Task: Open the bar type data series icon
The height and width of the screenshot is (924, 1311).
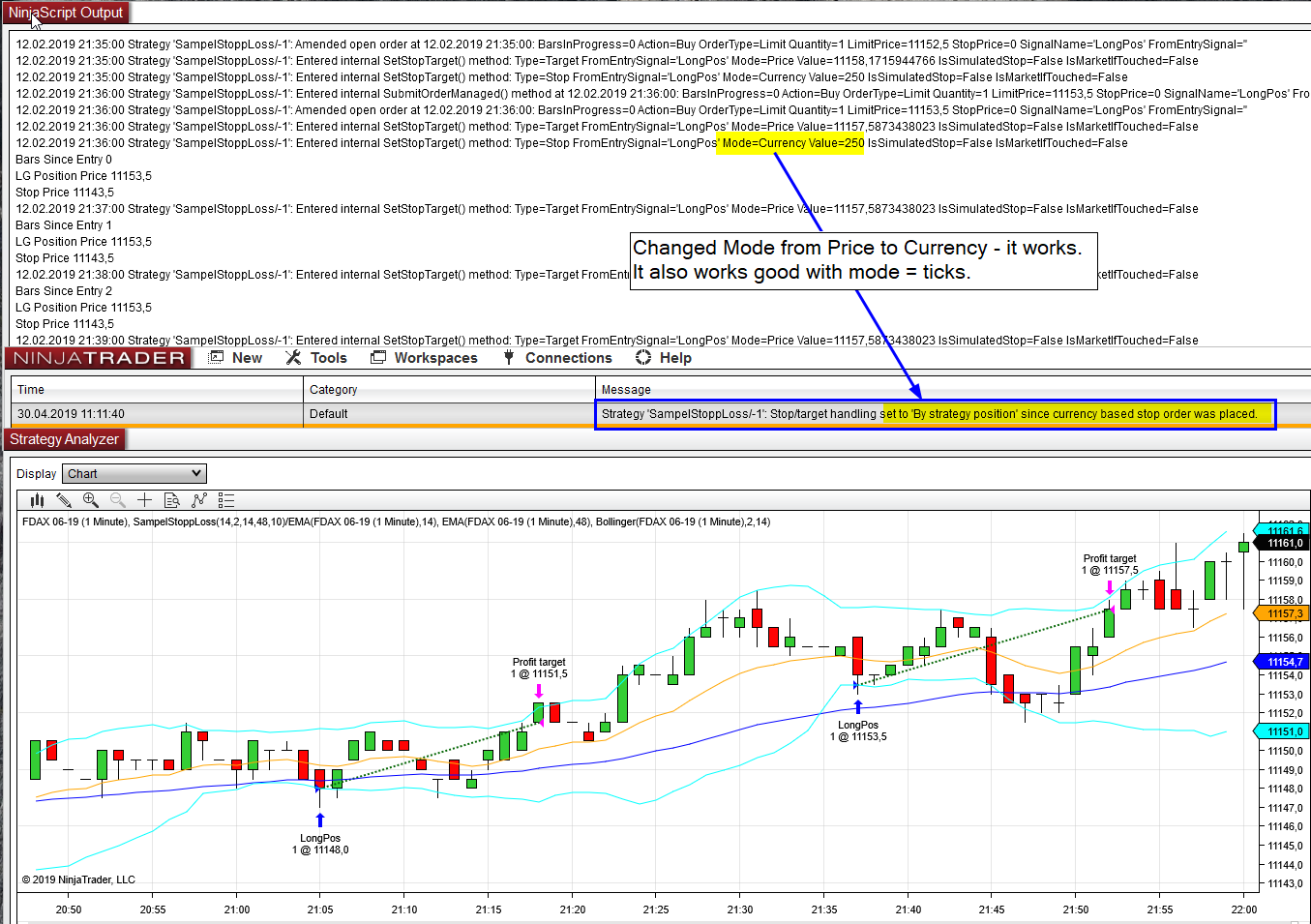Action: coord(37,500)
